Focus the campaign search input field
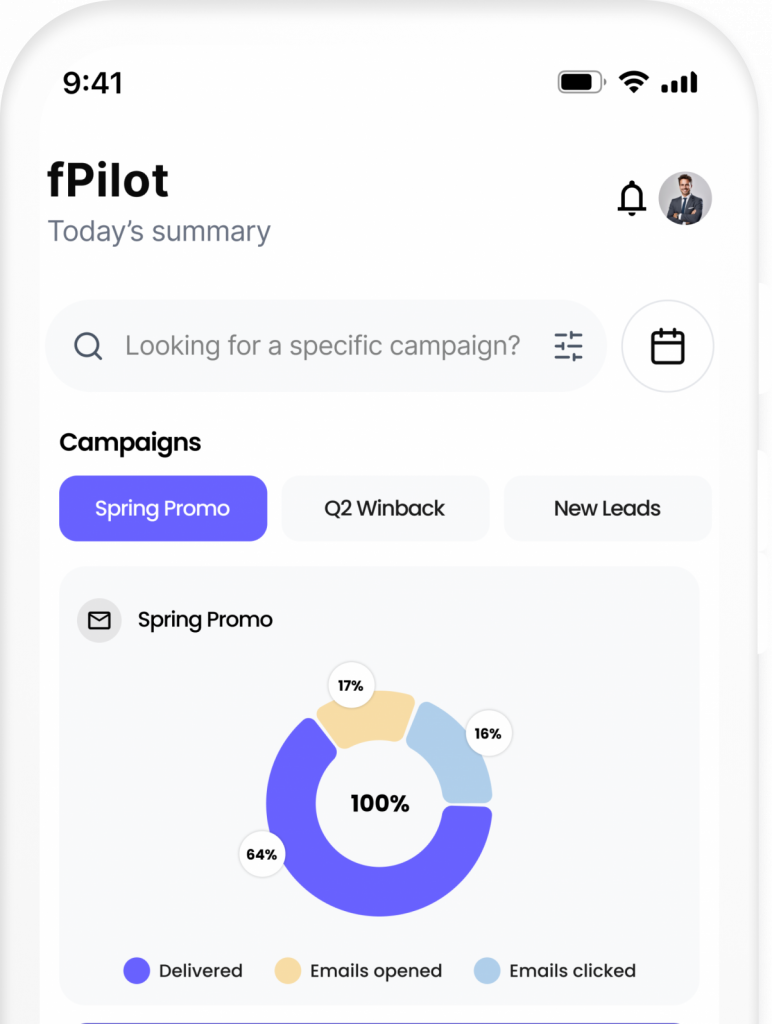 coord(322,346)
